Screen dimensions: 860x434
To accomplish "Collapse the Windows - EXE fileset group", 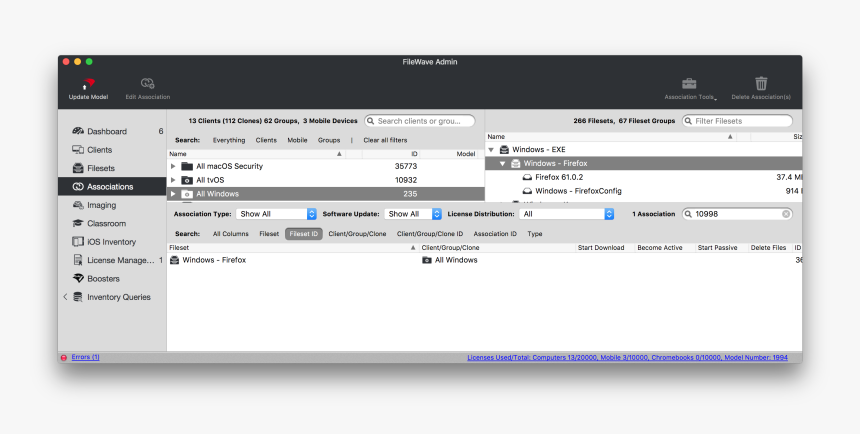I will (491, 149).
